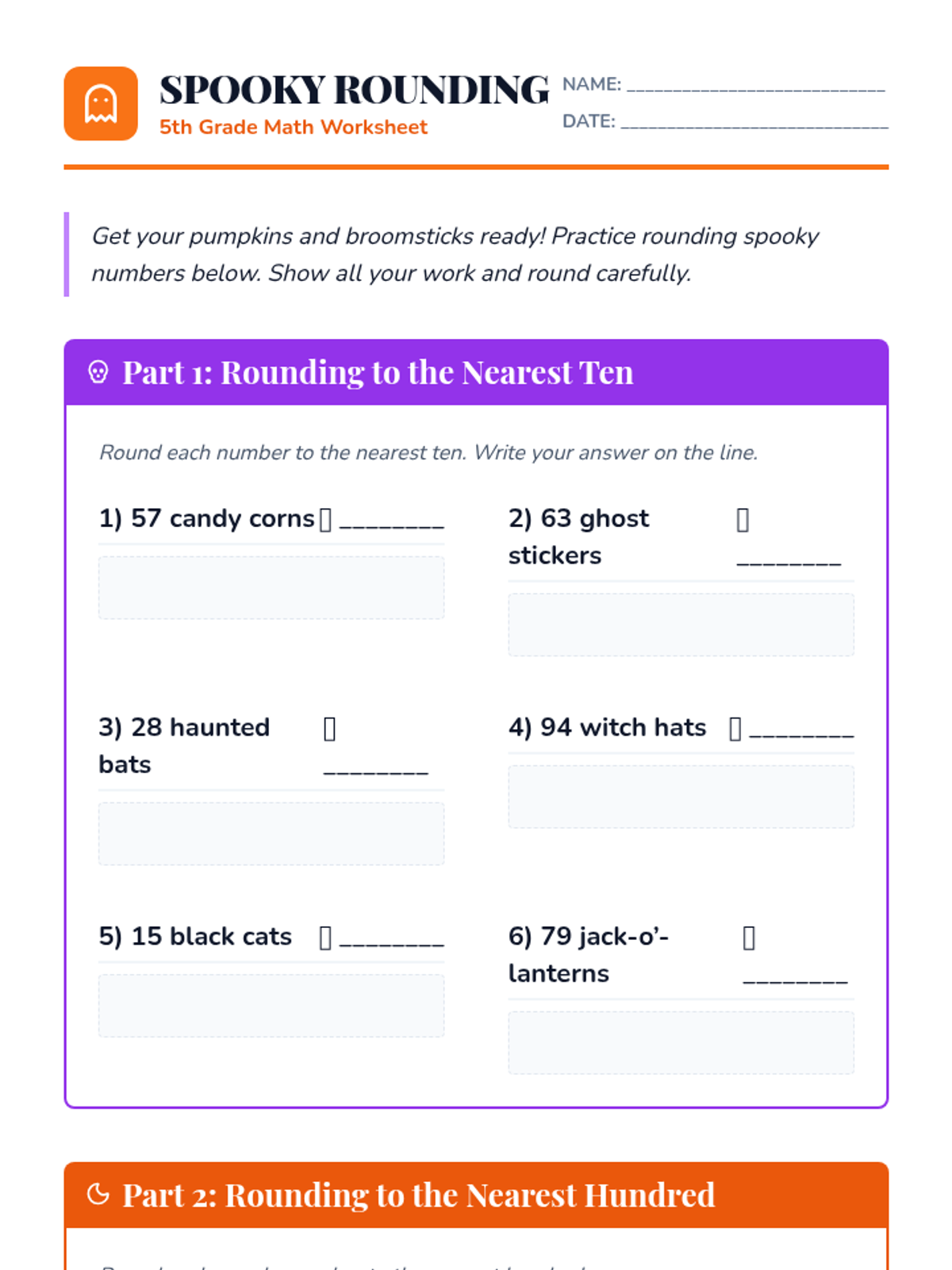Viewport: 952px width, 1270px height.
Task: Click the arrow symbol beside 28 haunted bats
Action: pyautogui.click(x=329, y=729)
